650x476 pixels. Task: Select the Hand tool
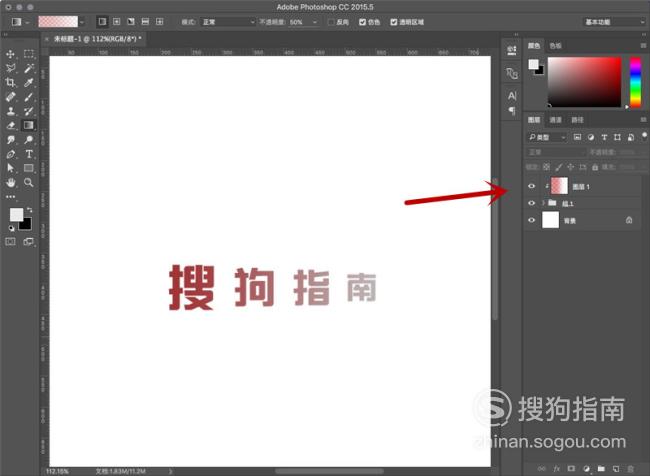point(10,182)
